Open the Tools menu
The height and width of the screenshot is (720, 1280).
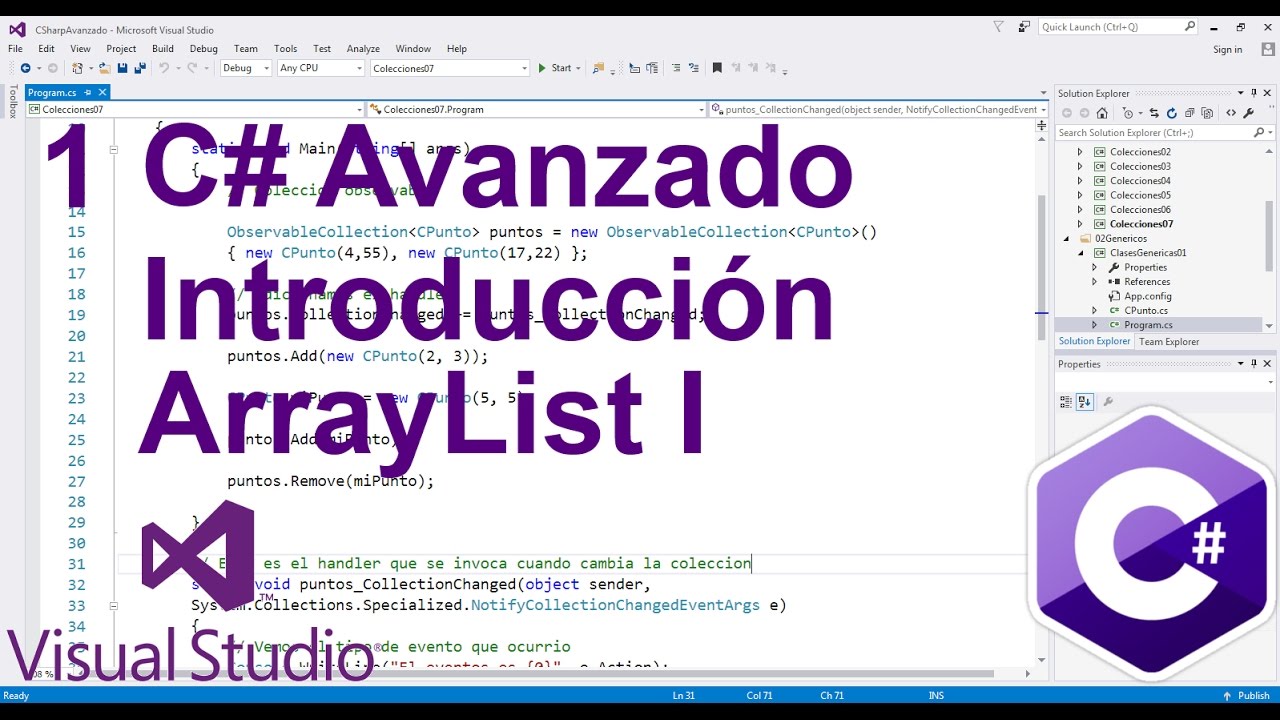[x=286, y=48]
